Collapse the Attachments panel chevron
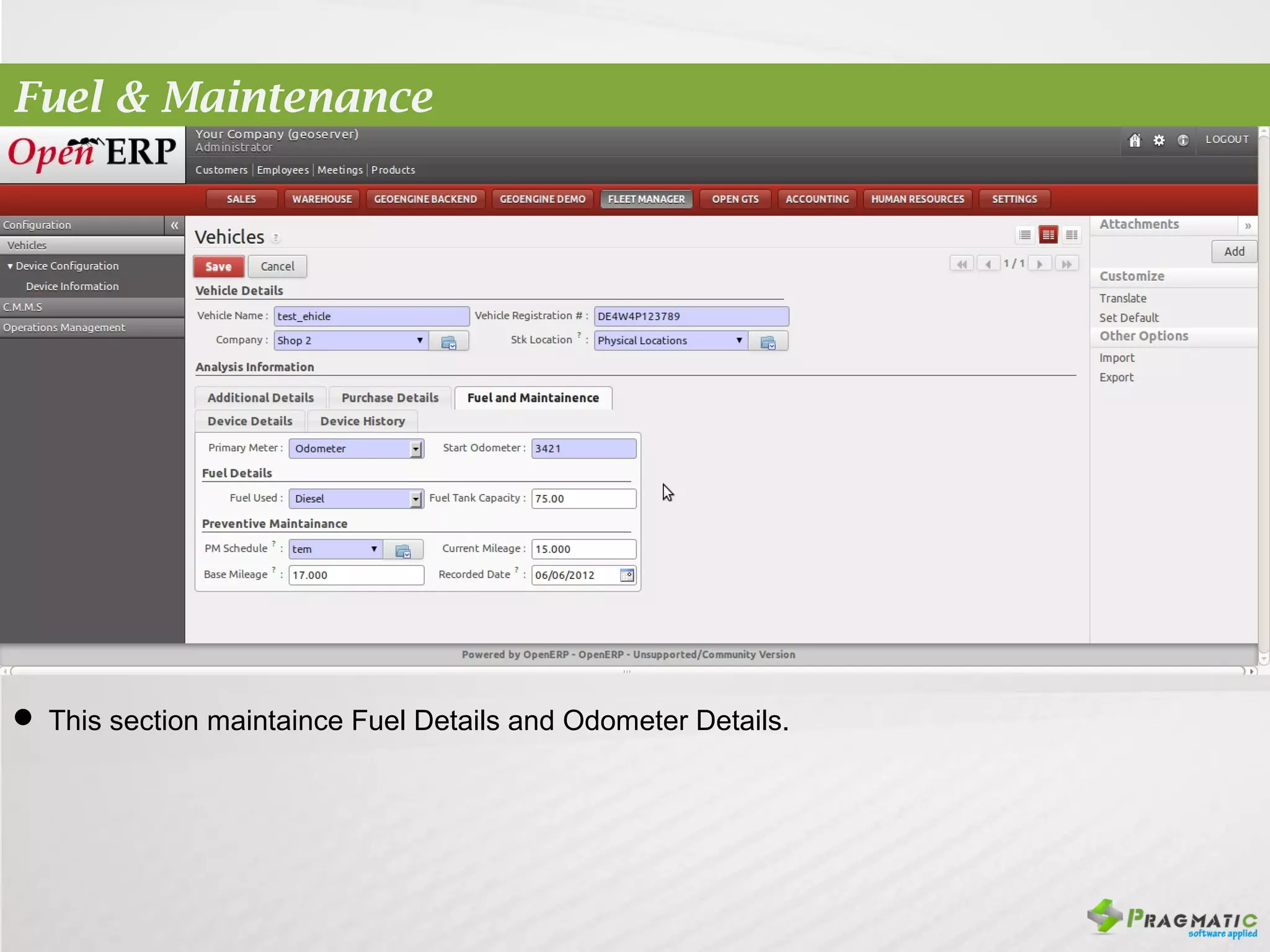 pos(1248,225)
